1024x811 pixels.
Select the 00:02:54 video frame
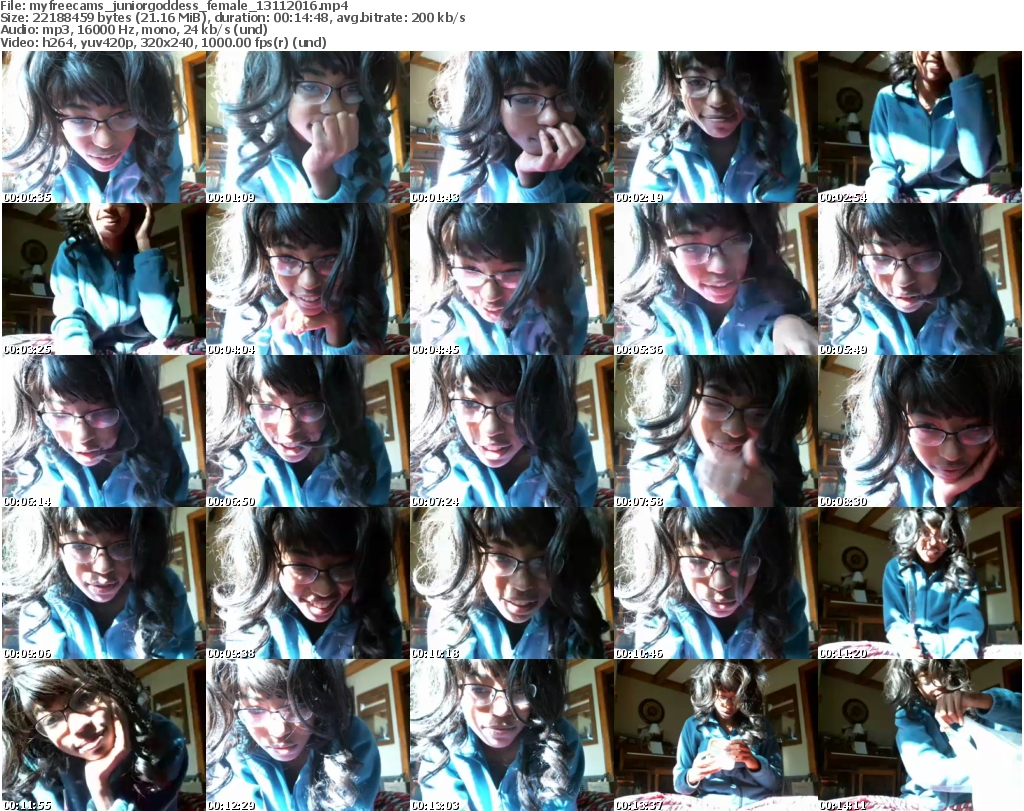click(920, 127)
